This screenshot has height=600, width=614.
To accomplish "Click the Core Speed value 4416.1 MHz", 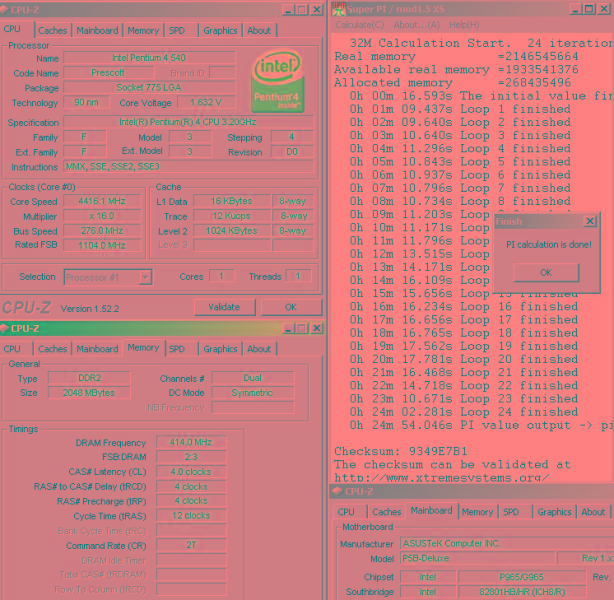I will click(102, 201).
